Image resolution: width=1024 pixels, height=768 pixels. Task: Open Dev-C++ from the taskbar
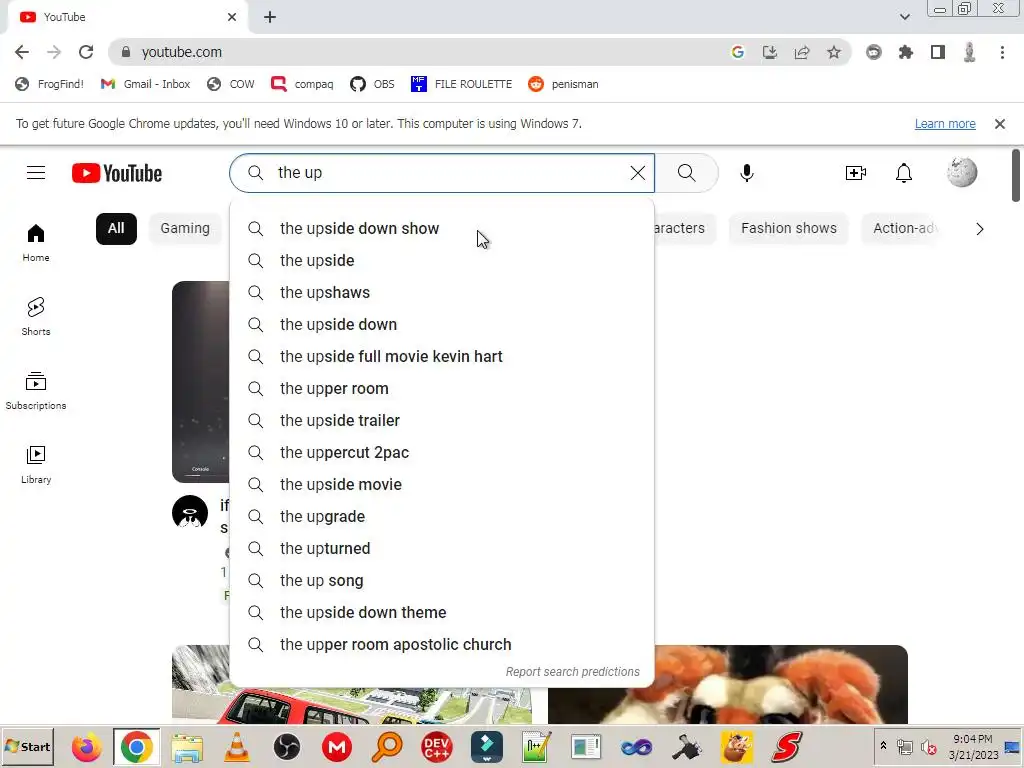pos(436,747)
